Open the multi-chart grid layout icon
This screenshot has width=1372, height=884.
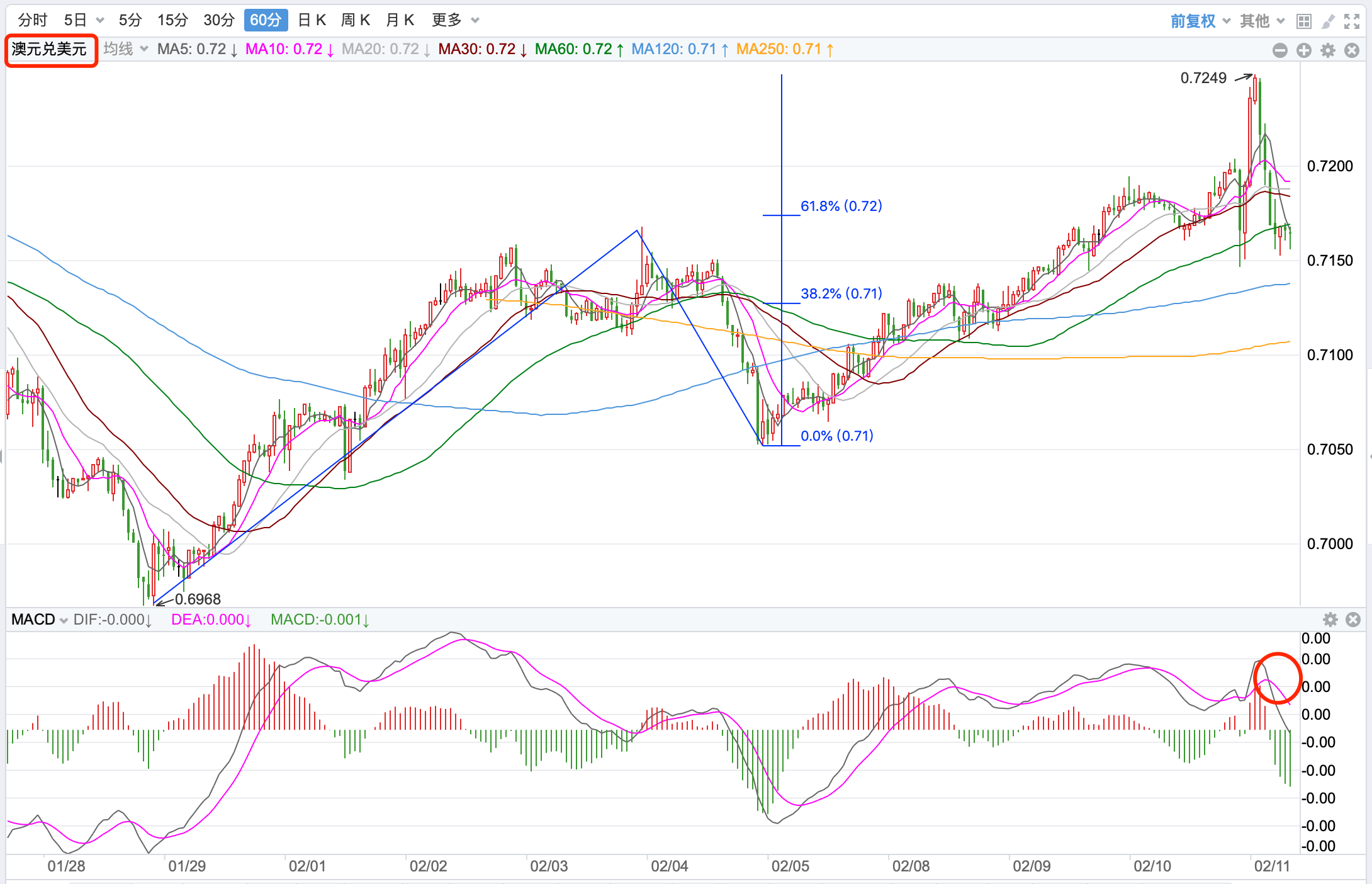point(1303,21)
